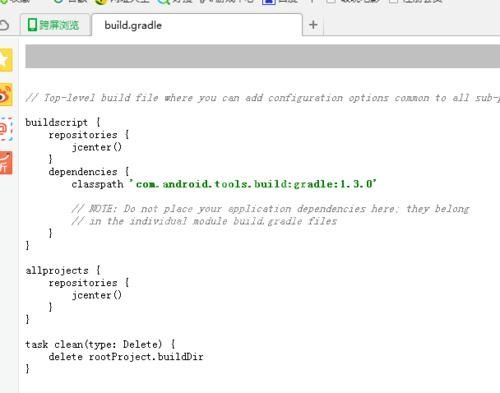Viewport: 500px width, 393px height.
Task: Click 'jcenter()' inside allprojects block
Action: (97, 295)
